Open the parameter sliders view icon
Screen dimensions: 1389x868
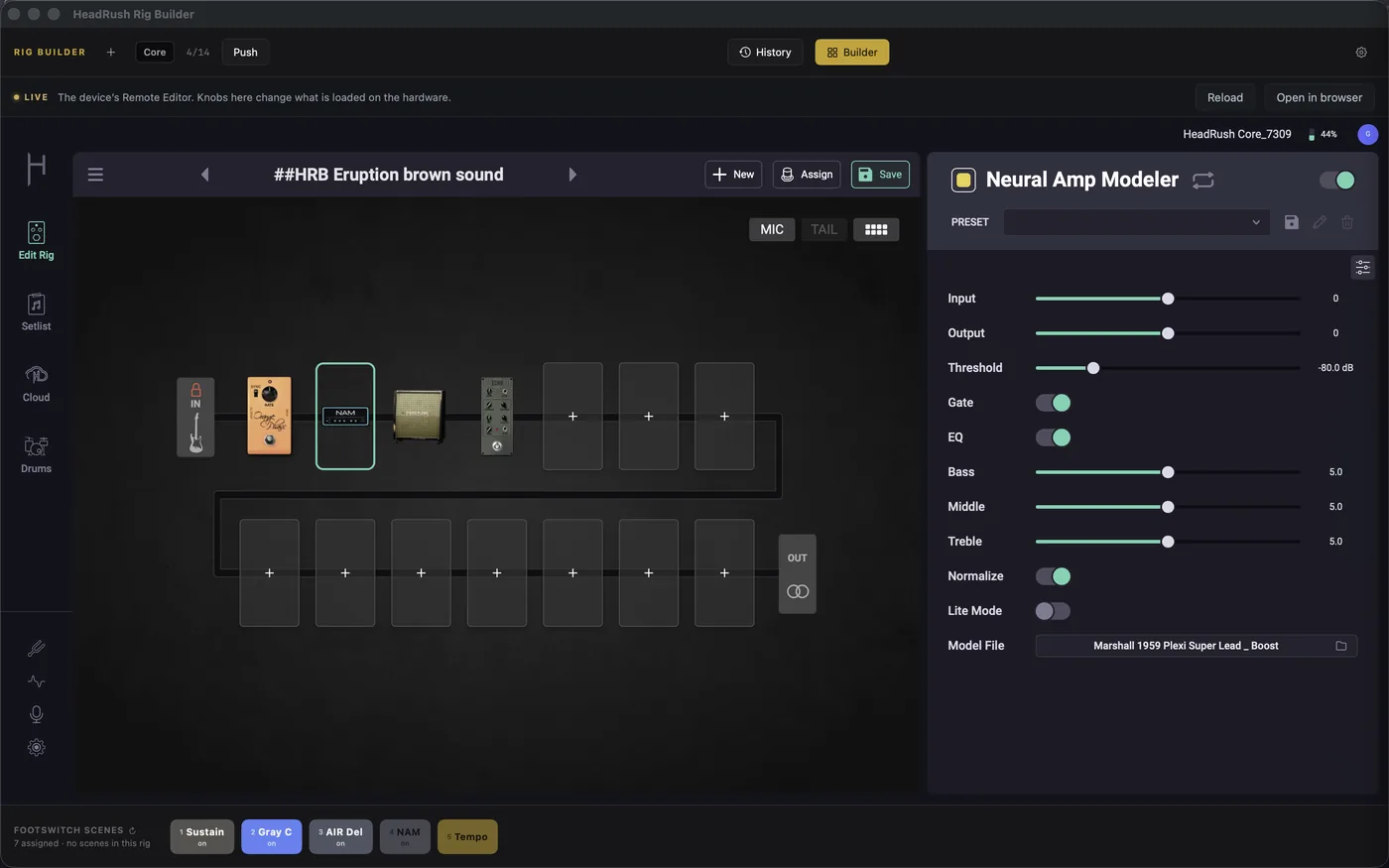pyautogui.click(x=1362, y=267)
